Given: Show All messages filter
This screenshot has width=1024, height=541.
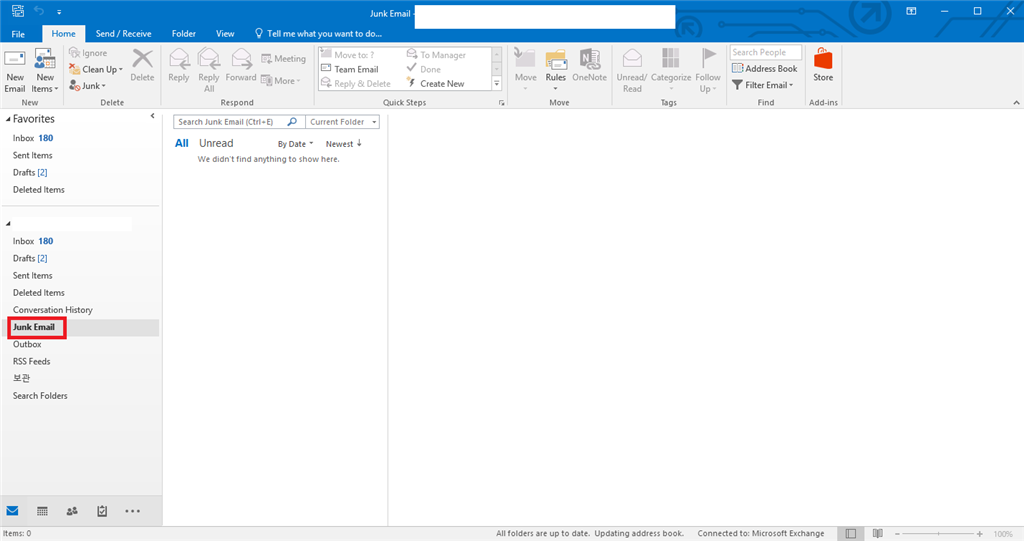Looking at the screenshot, I should (182, 144).
